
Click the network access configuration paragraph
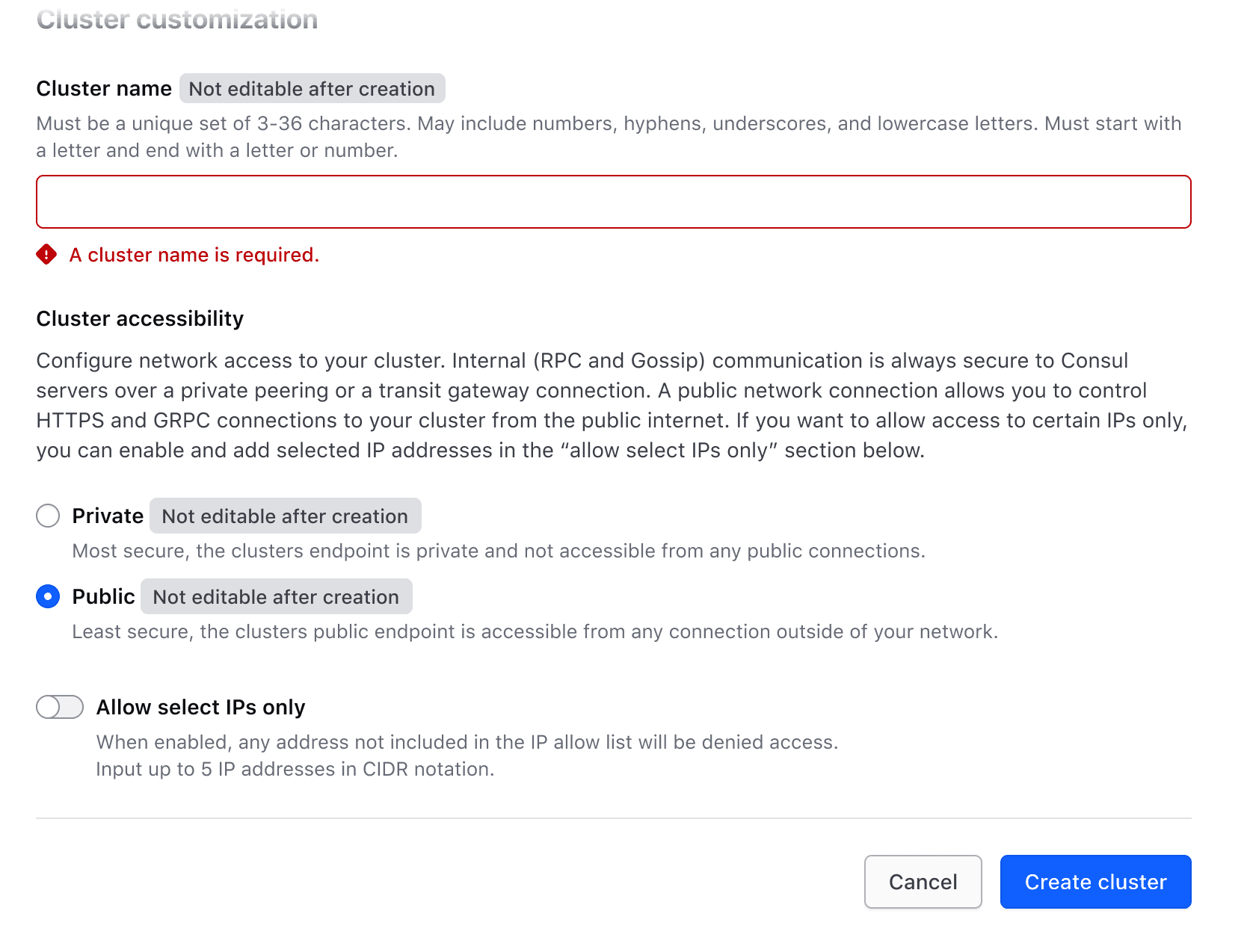[x=611, y=405]
